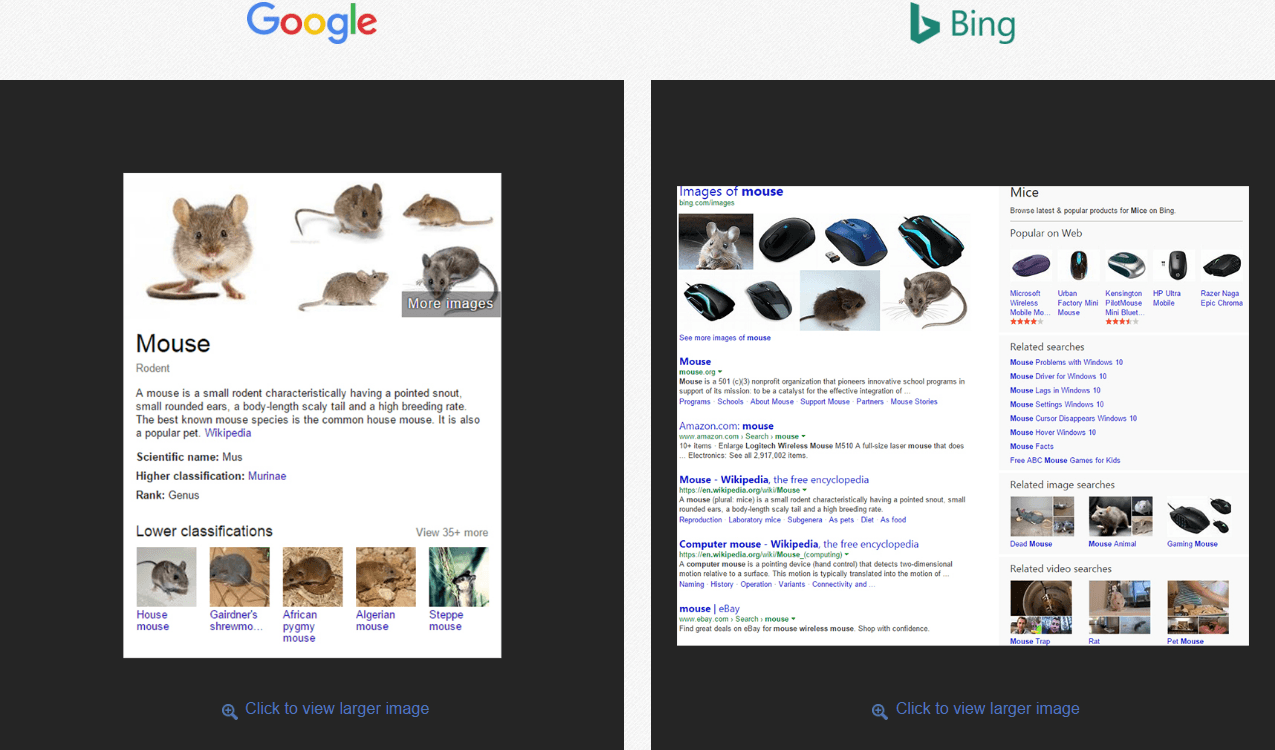
Task: Click Mouse Cursor Disappears Windows 10 search
Action: point(1073,418)
